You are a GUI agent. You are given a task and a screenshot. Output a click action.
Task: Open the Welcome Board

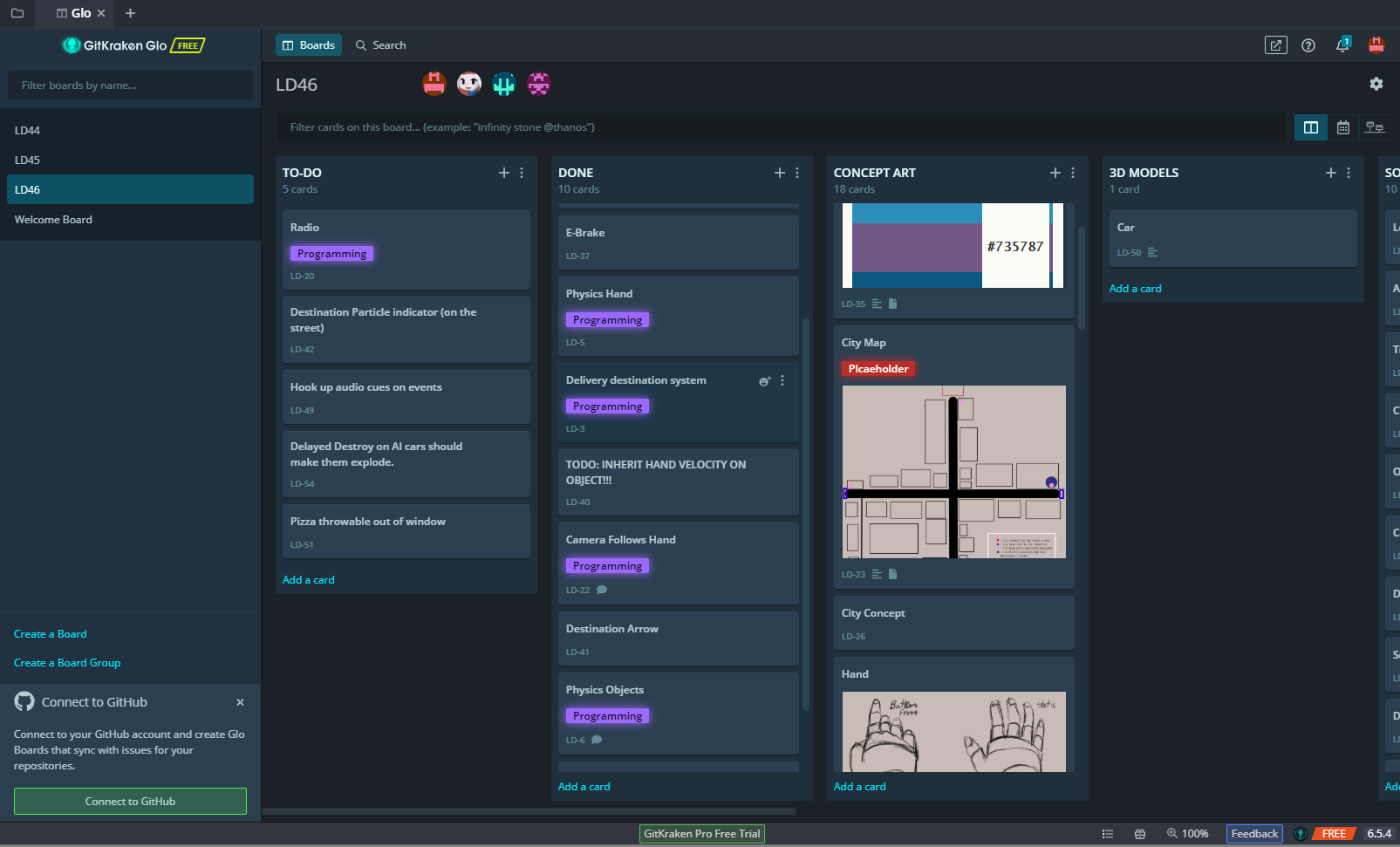pos(130,219)
